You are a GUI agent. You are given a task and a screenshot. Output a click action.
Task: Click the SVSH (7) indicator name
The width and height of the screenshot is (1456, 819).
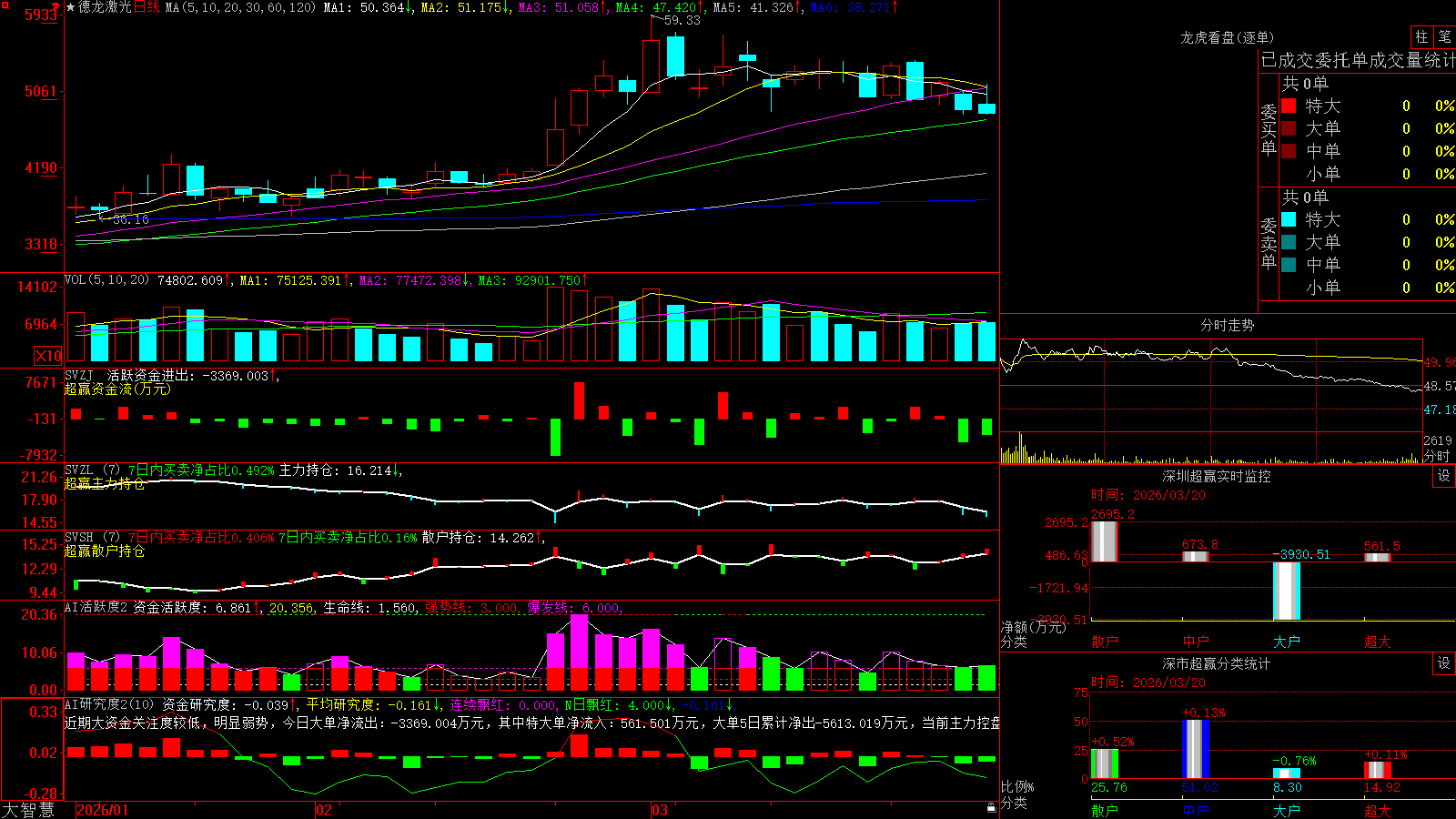pyautogui.click(x=93, y=538)
